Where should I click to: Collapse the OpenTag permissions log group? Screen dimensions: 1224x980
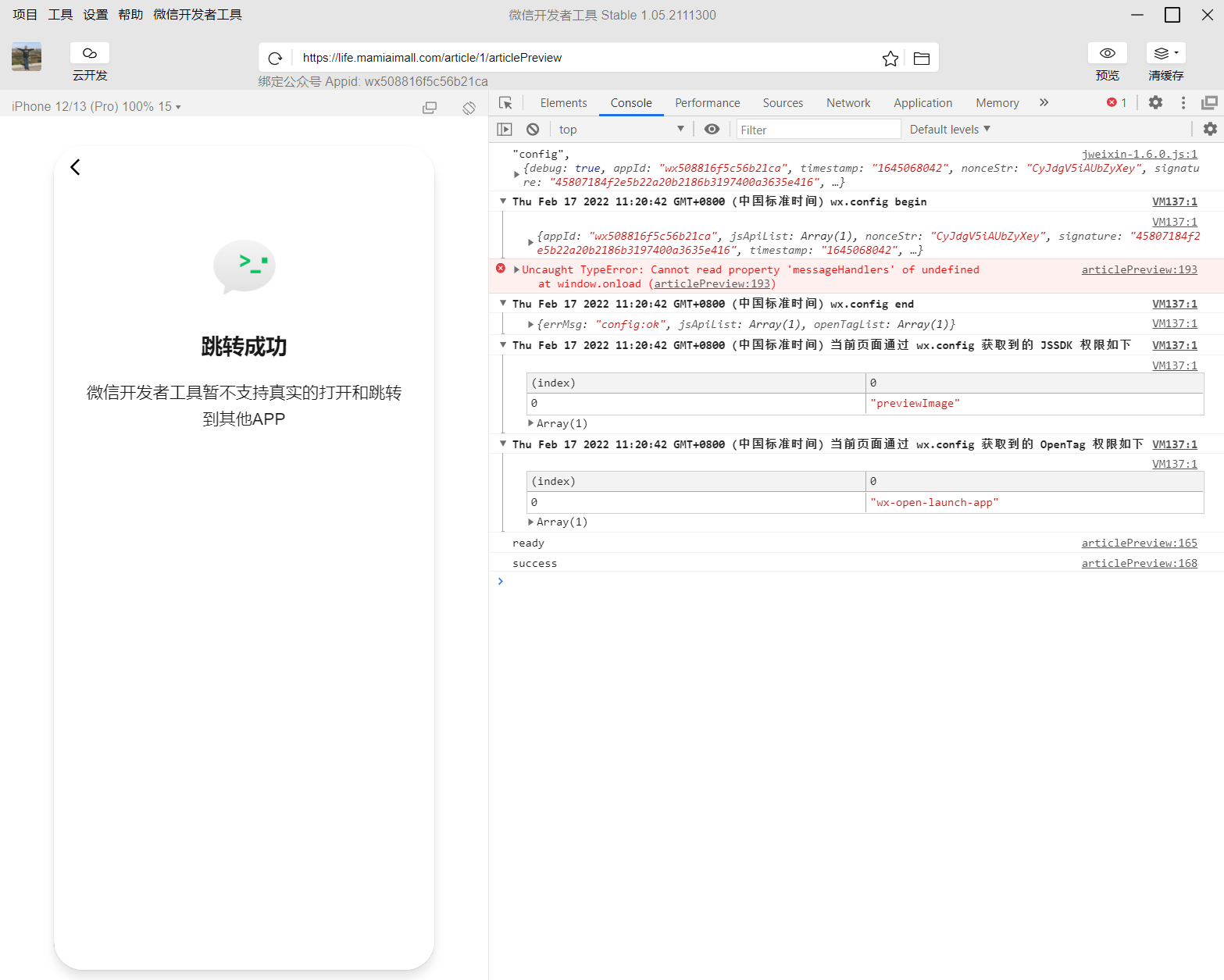click(503, 444)
